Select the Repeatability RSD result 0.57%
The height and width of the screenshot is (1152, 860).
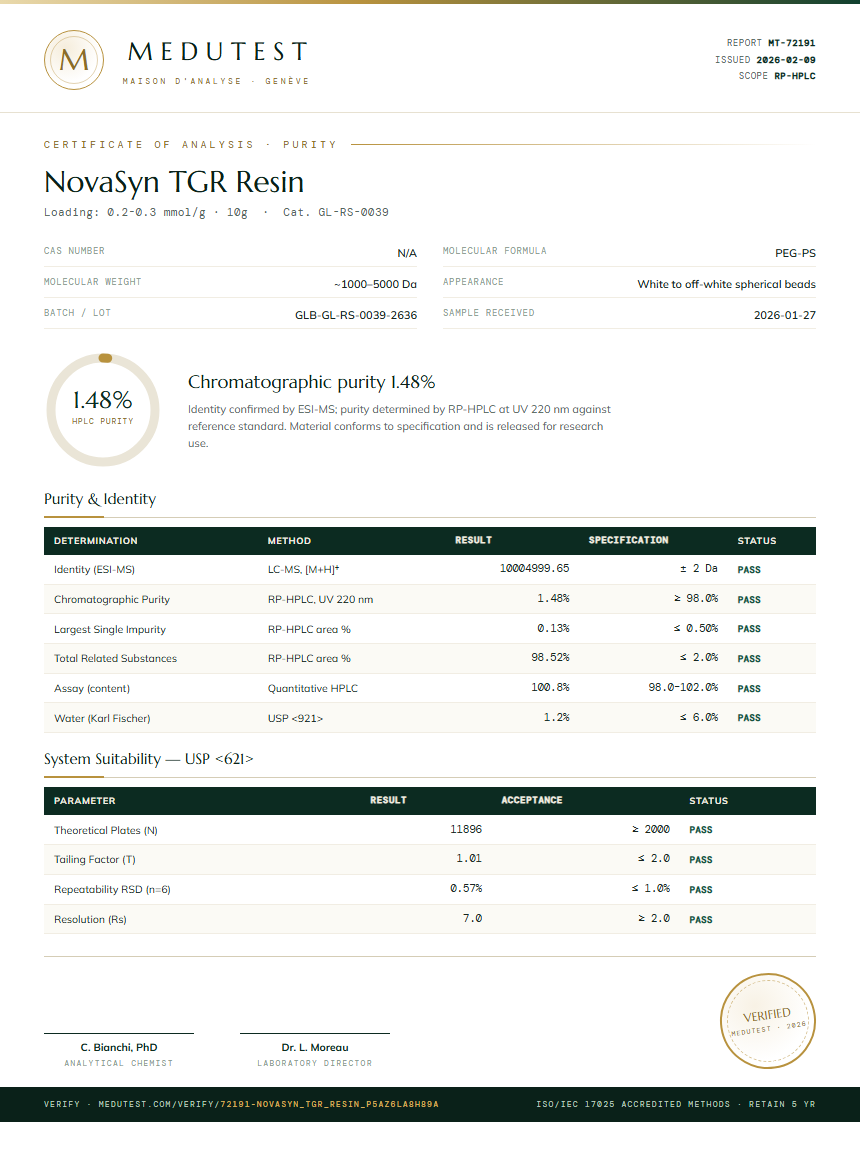coord(466,889)
